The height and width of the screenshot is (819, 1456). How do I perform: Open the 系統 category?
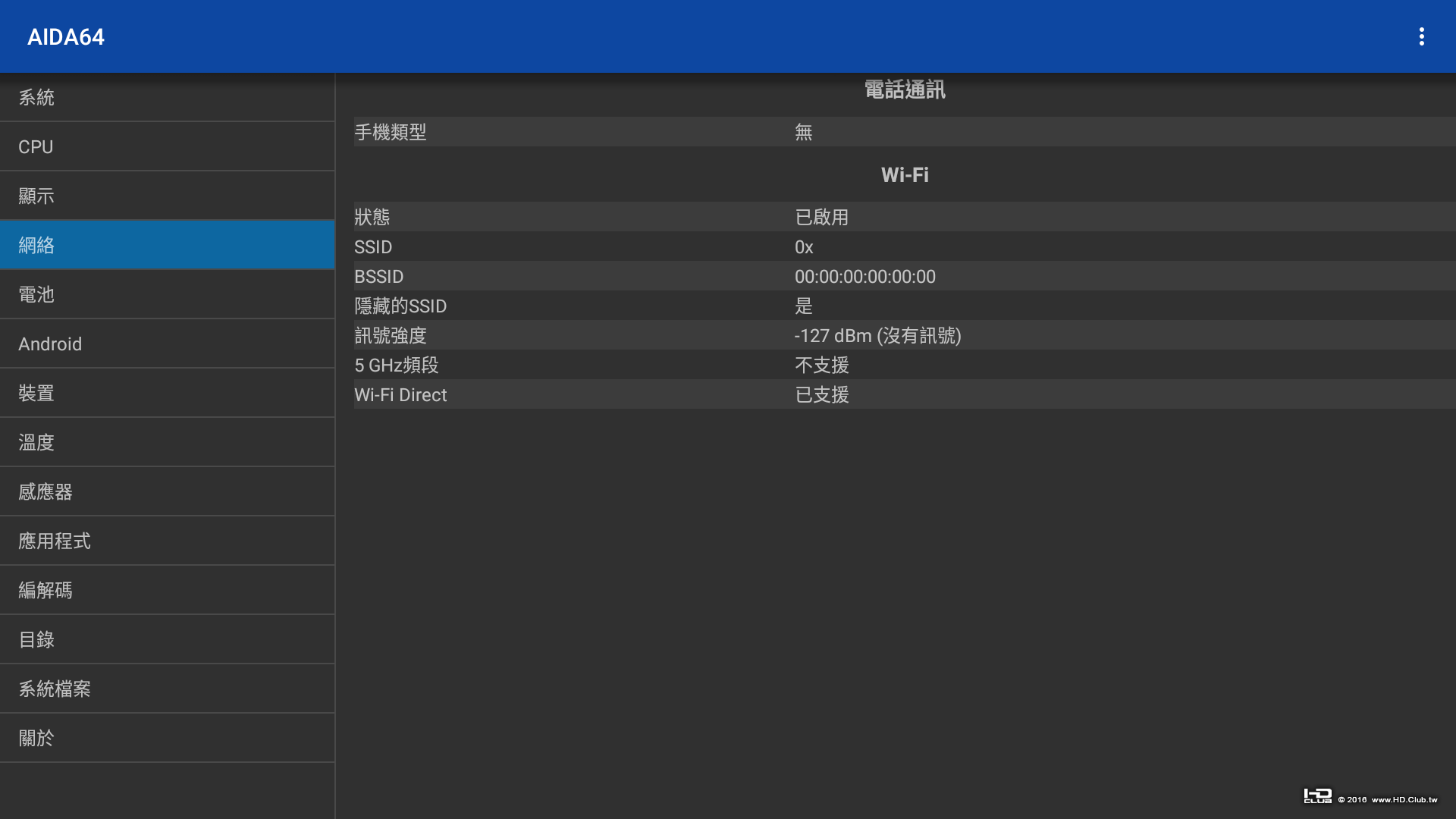tap(167, 97)
